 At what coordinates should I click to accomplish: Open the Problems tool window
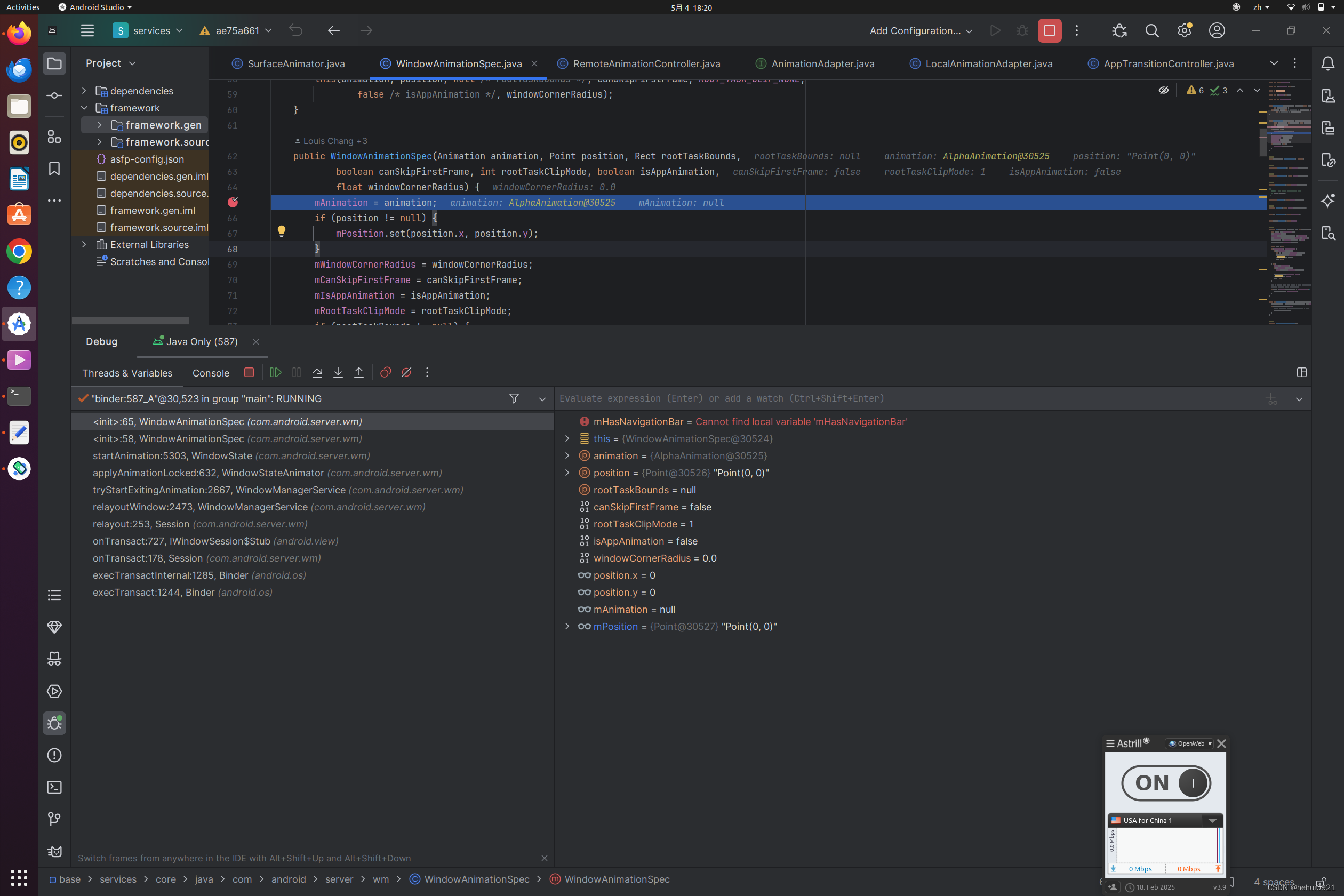54,755
